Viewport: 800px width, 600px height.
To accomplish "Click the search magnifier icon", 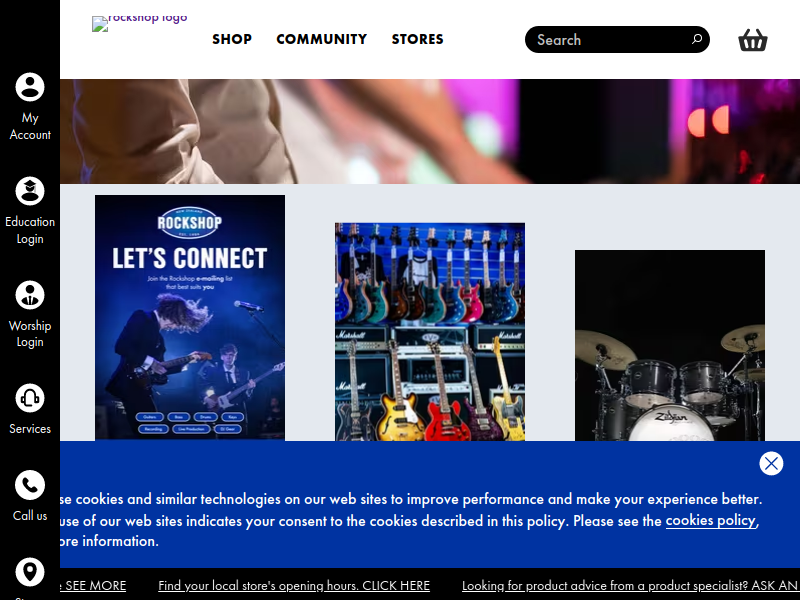I will [x=696, y=39].
